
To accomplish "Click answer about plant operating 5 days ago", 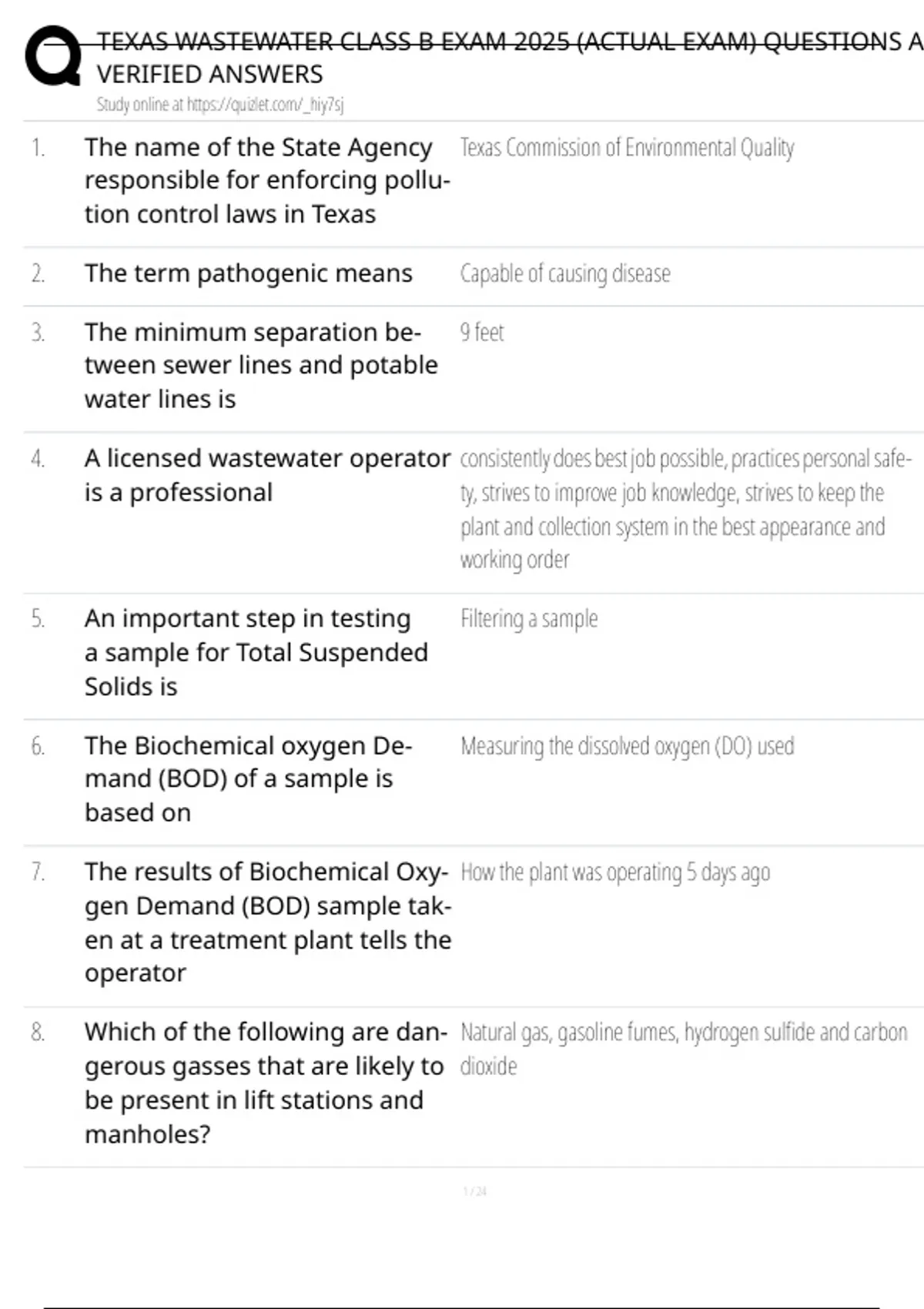I will pyautogui.click(x=614, y=872).
